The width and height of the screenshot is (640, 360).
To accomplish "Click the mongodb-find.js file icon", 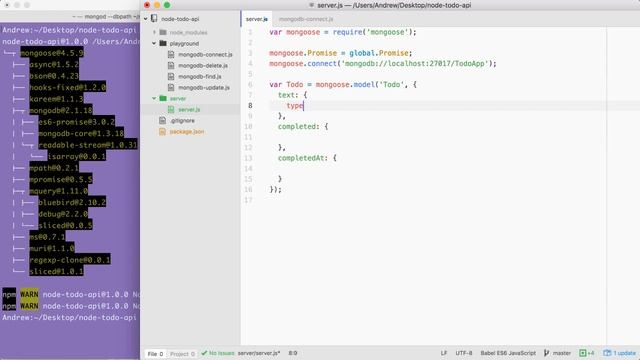I will tap(171, 76).
